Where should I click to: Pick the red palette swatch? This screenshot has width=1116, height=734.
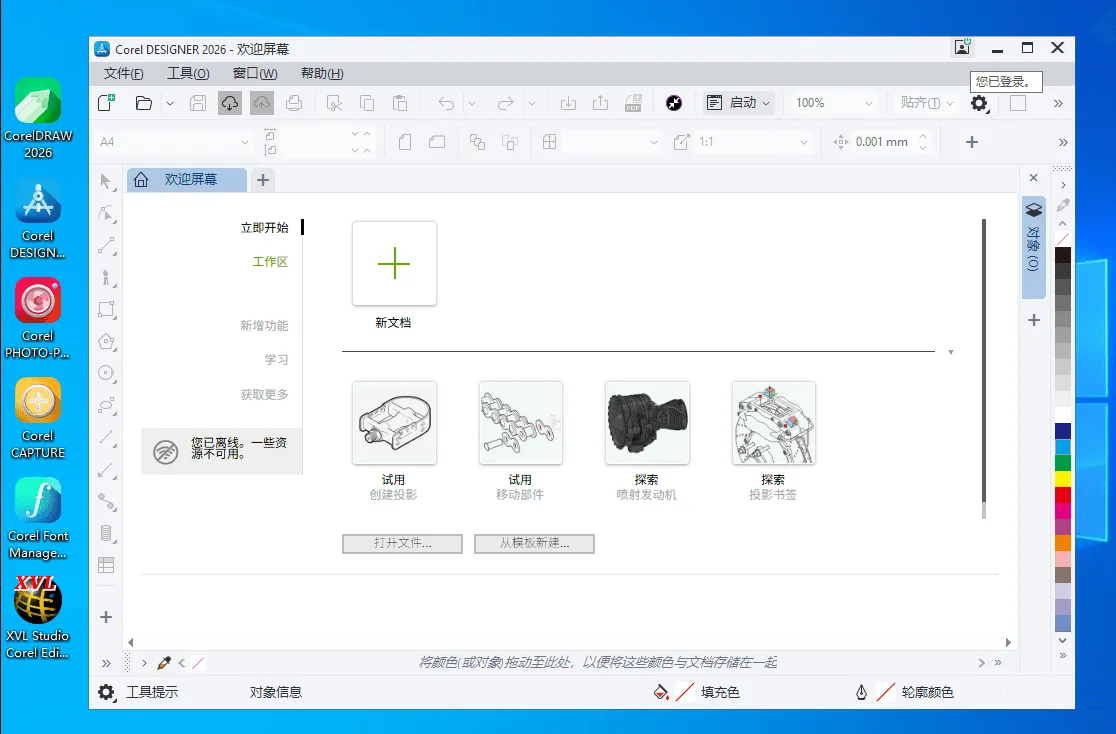1063,494
